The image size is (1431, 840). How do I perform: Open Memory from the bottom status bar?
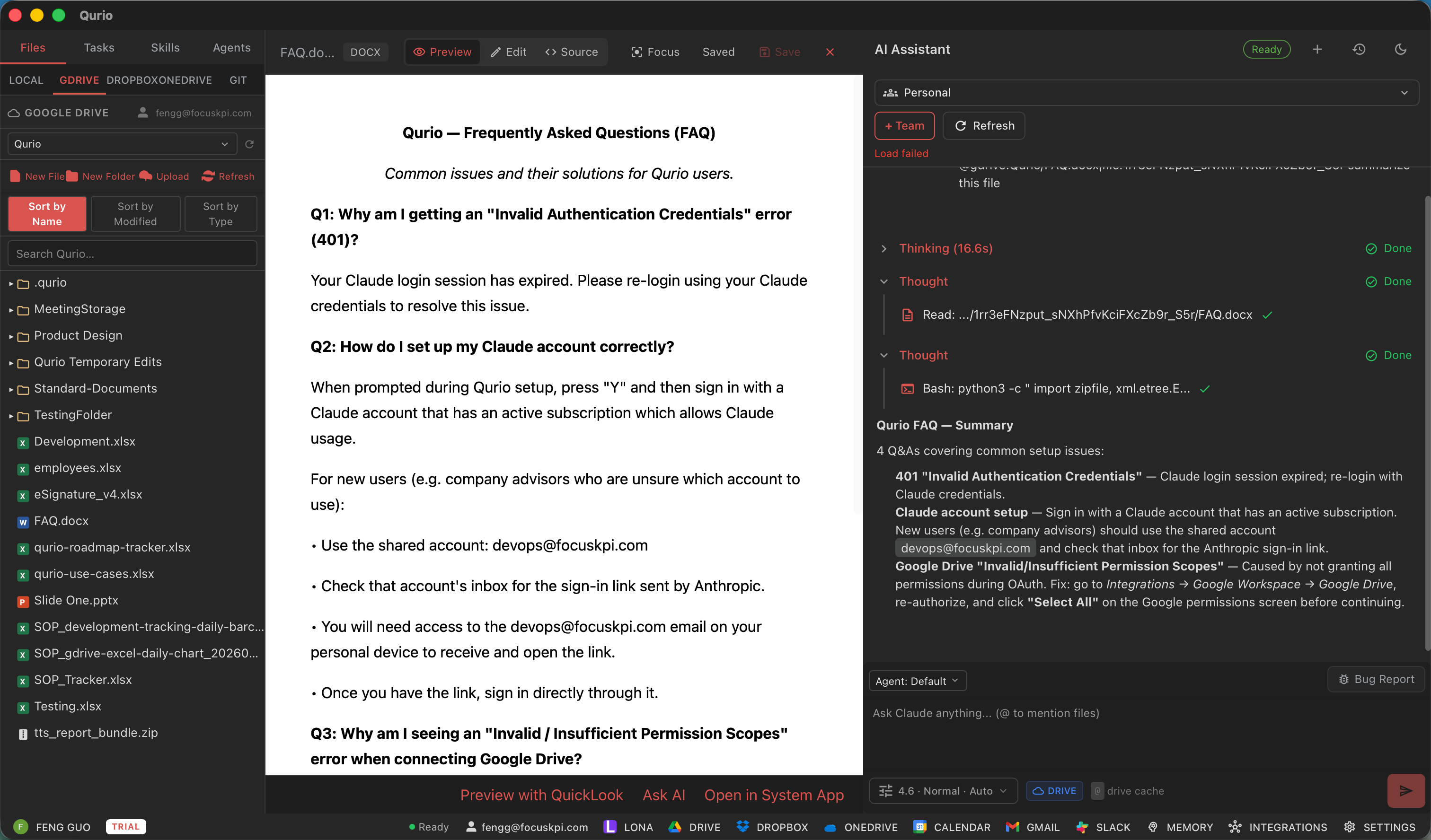point(1180,827)
